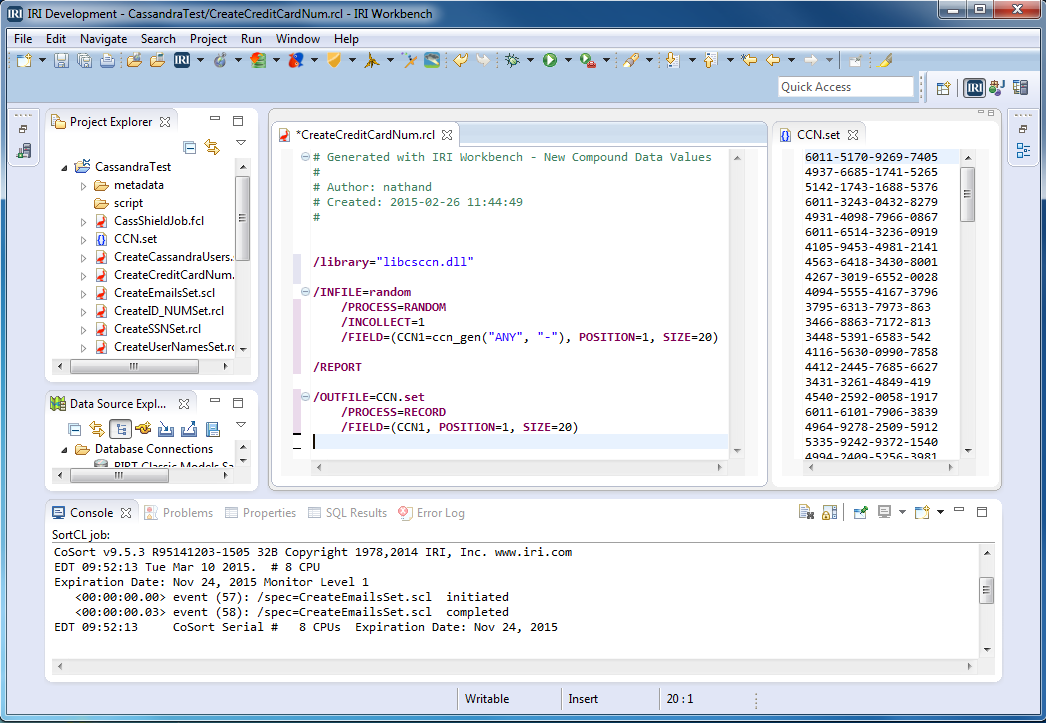Click the Previous Annotation up-arrow icon
Screen dimensions: 1046x723
(x=710, y=61)
